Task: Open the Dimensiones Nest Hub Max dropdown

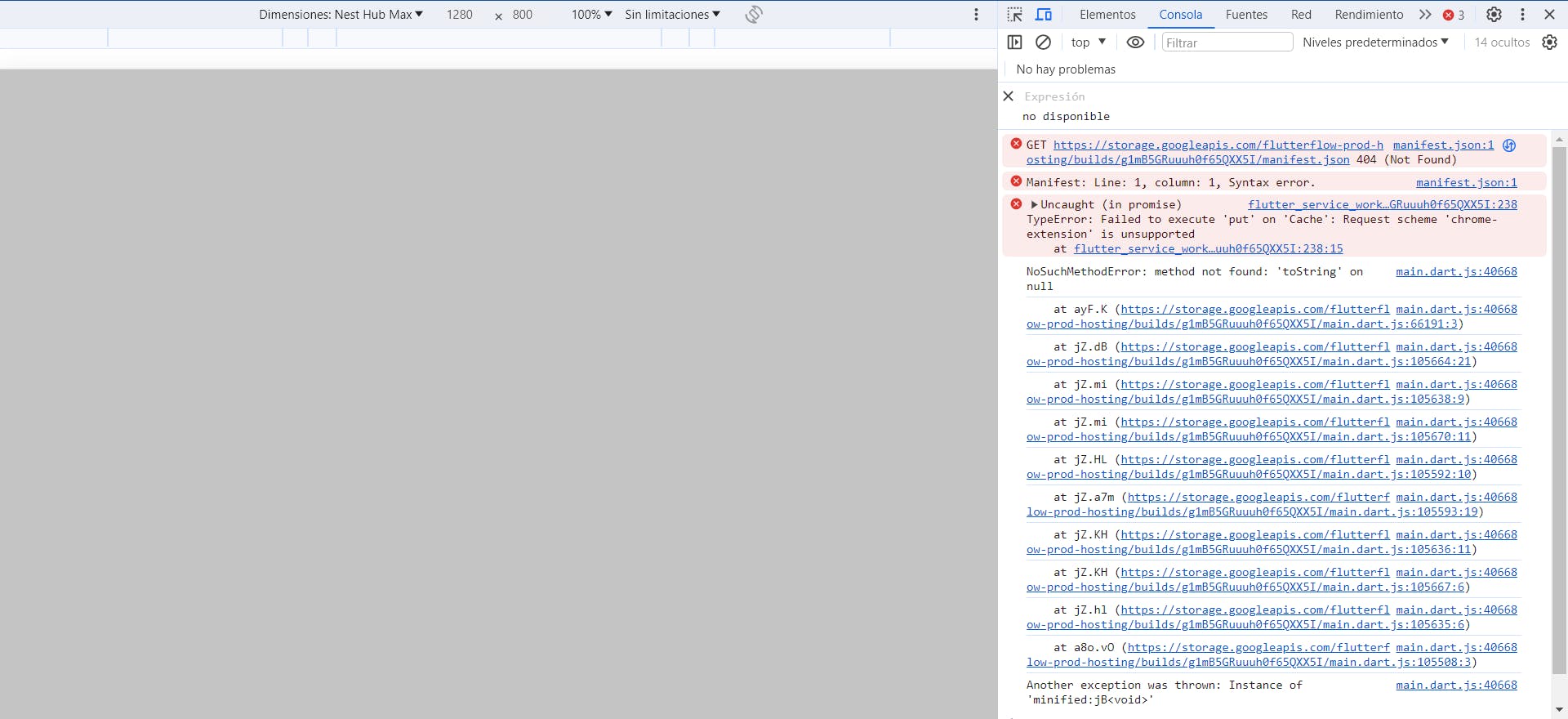Action: coord(341,15)
